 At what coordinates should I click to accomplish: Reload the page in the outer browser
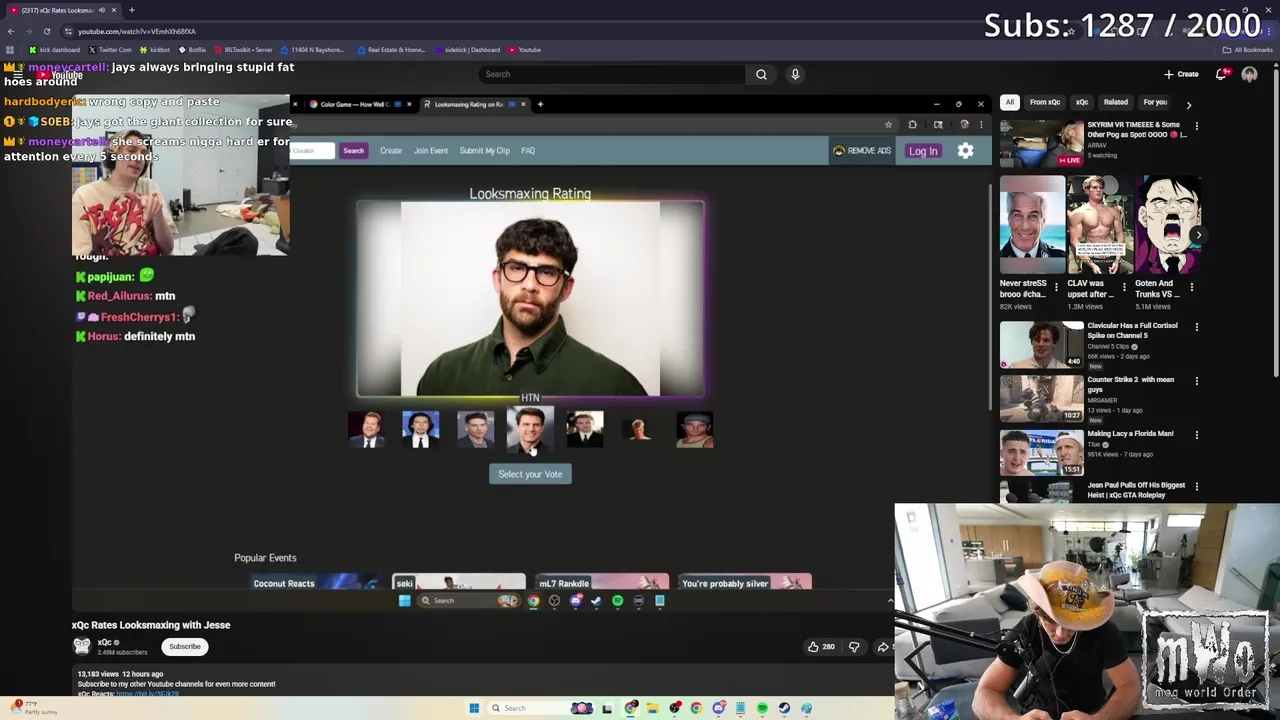46,31
